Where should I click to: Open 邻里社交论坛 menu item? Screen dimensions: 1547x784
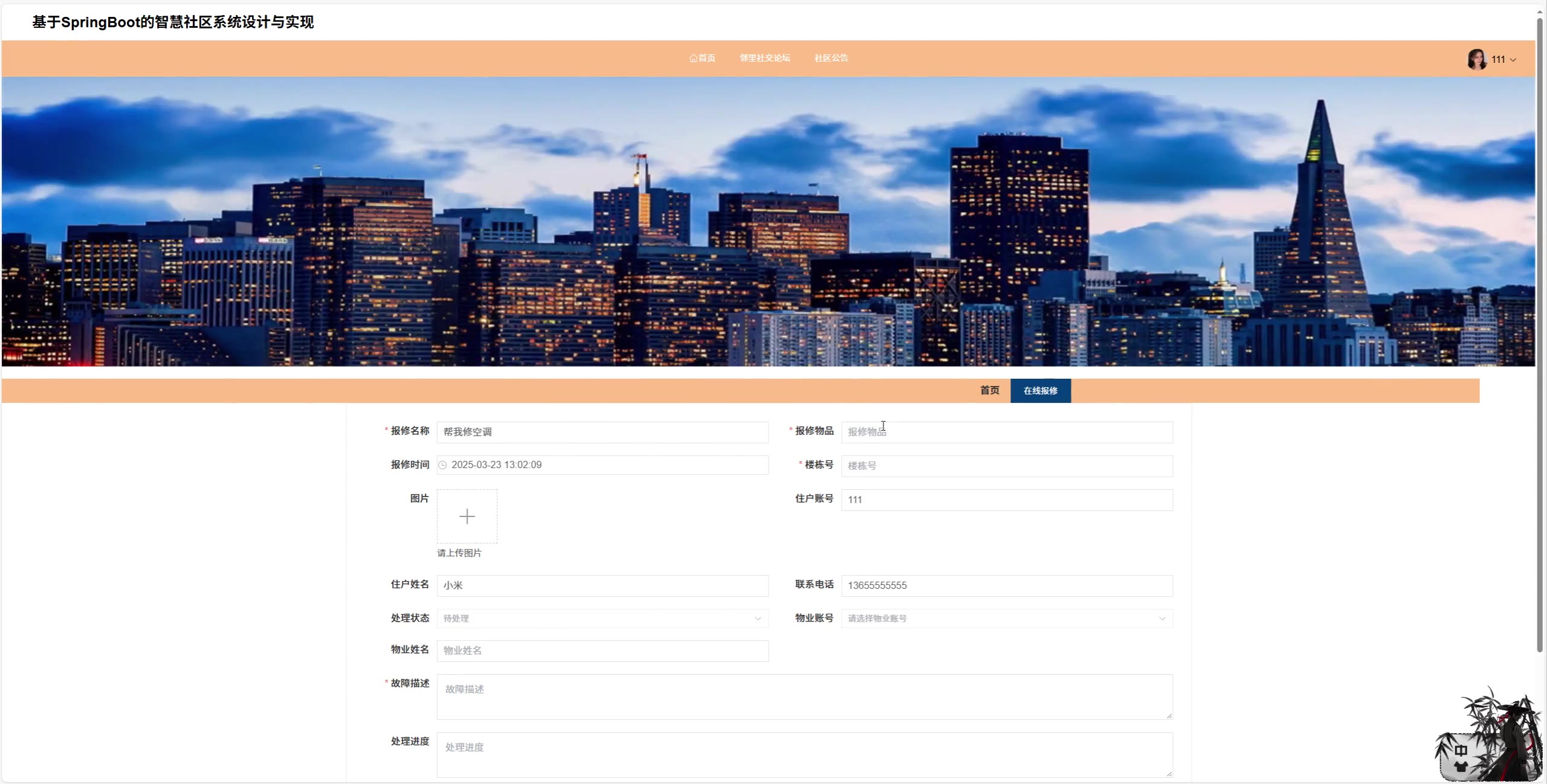click(764, 58)
